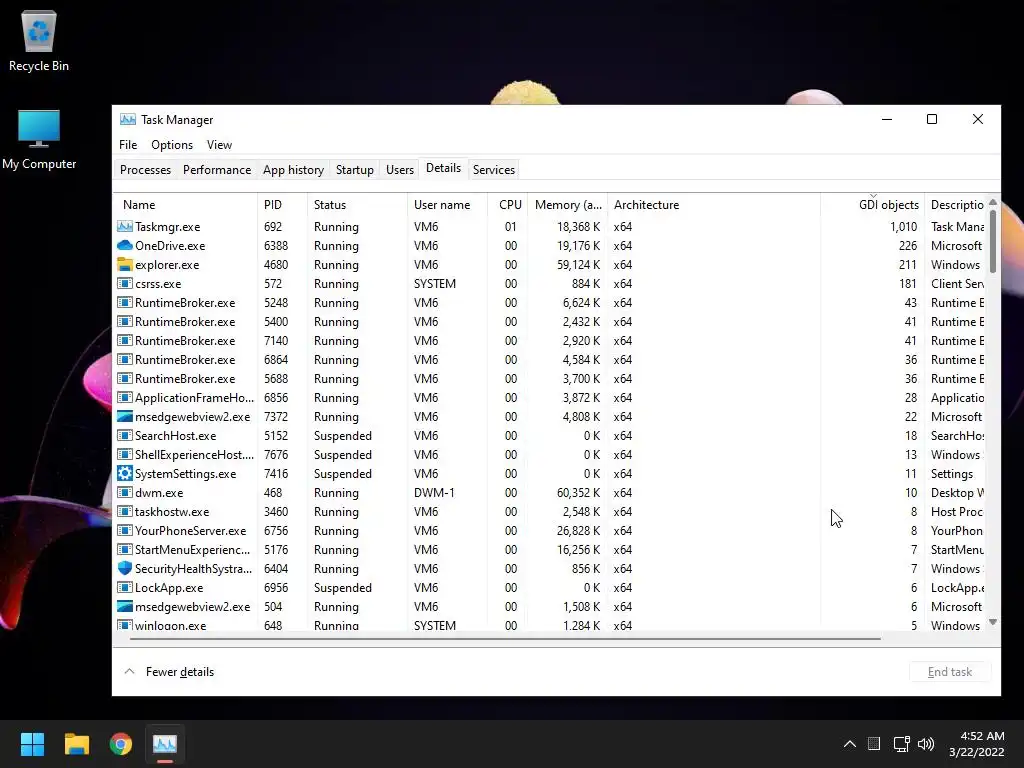Select the winlogon.exe process row
This screenshot has height=768, width=1024.
coord(550,625)
